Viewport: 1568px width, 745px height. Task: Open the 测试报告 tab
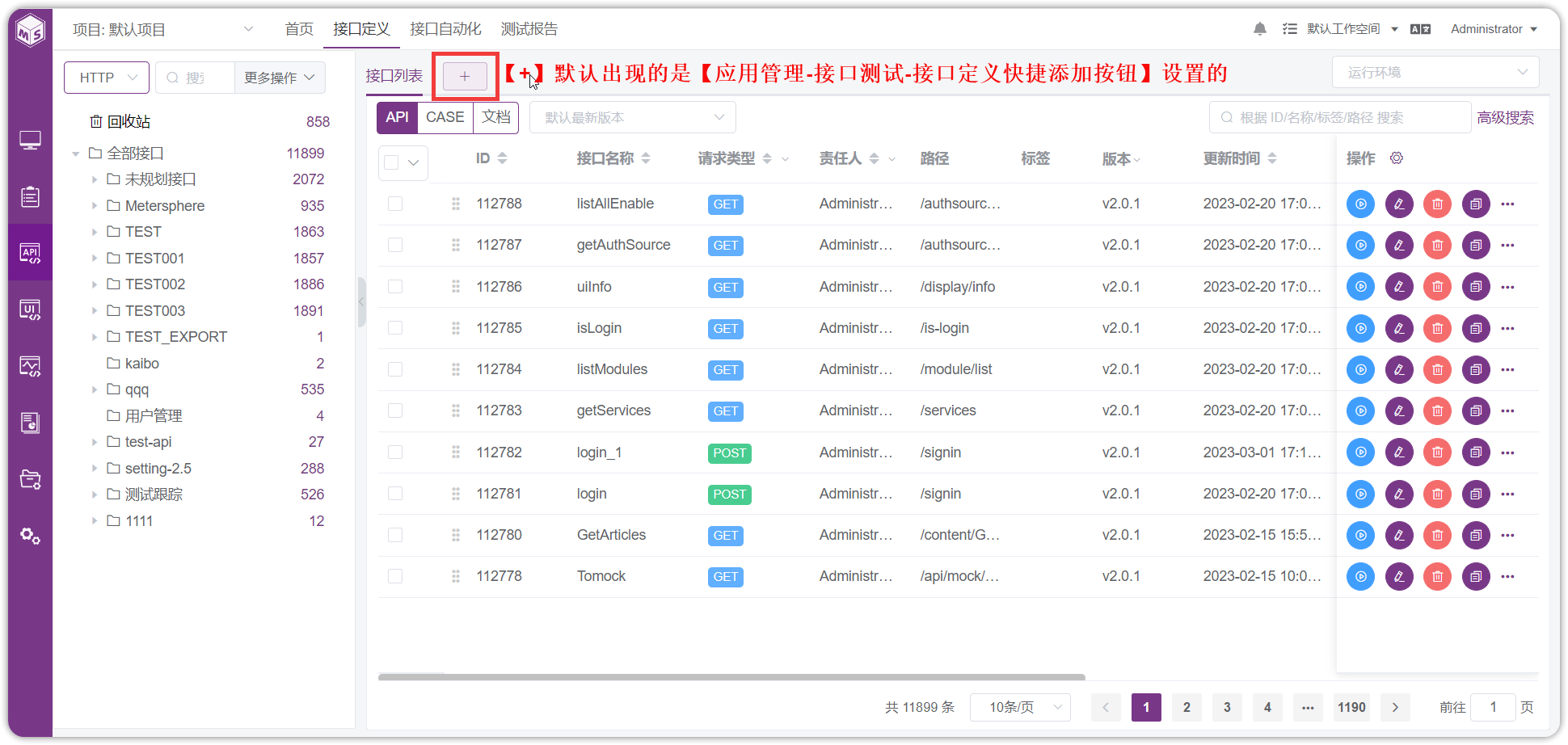click(x=529, y=29)
